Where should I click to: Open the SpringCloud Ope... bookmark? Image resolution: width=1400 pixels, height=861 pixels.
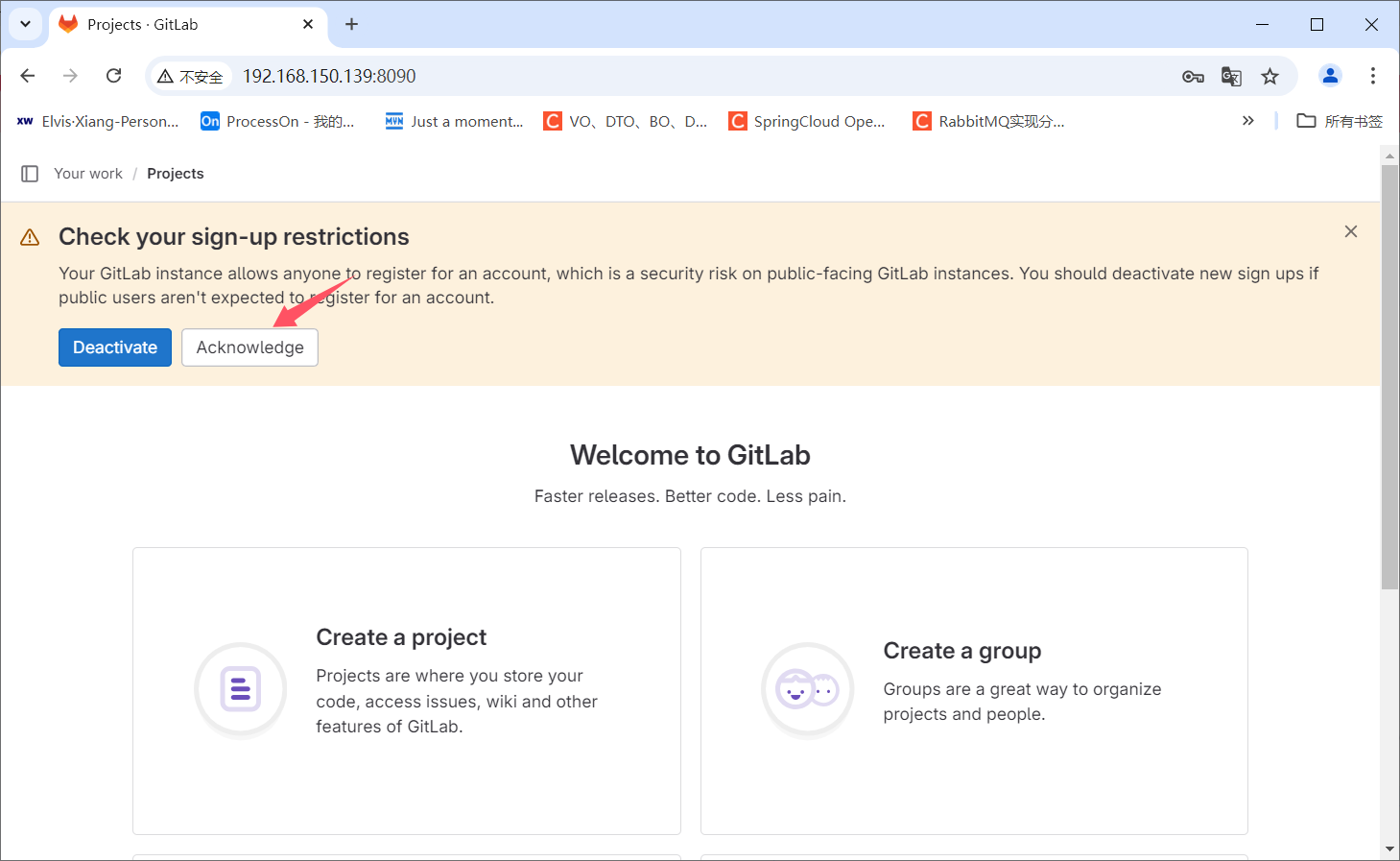point(807,121)
